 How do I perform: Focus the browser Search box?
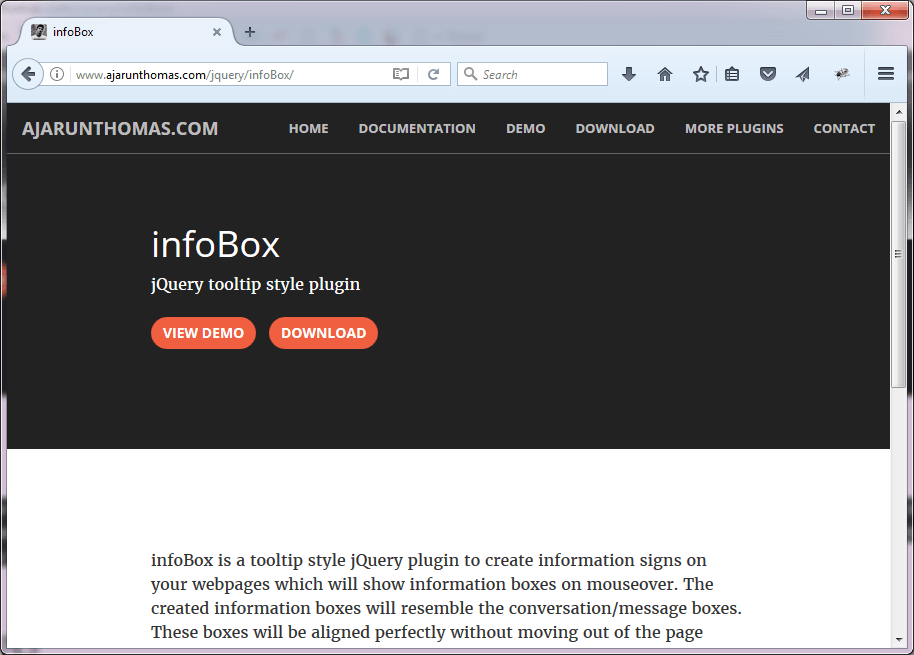tap(532, 74)
